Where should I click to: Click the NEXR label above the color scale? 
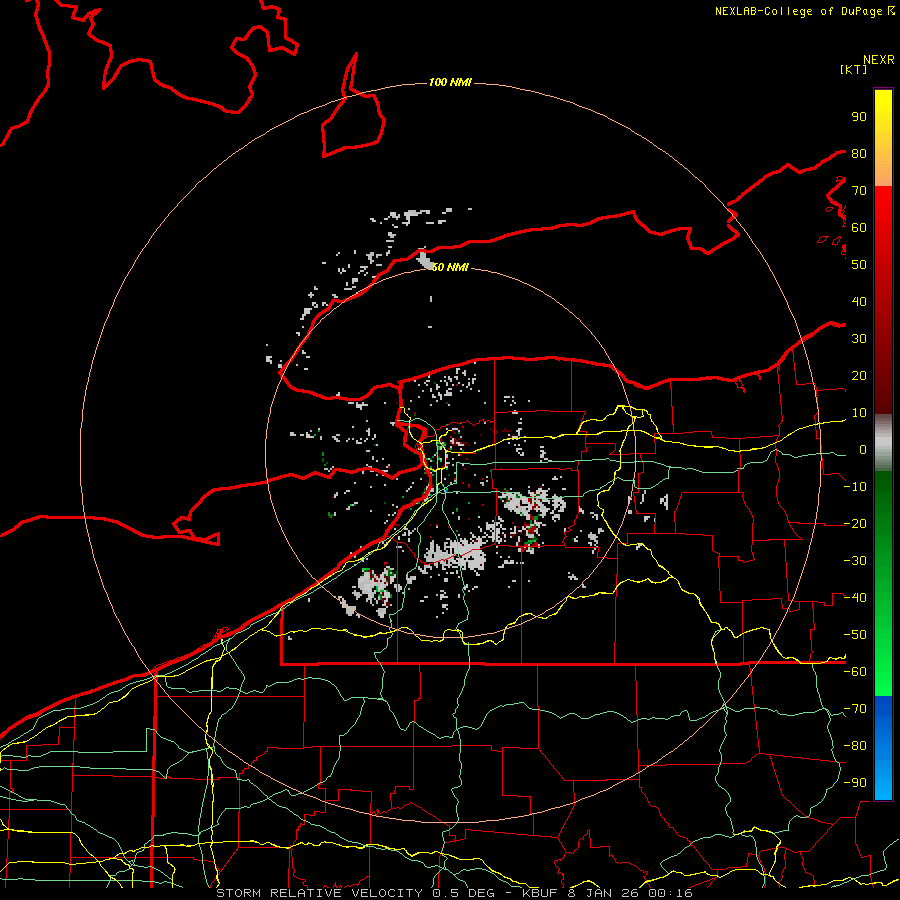pyautogui.click(x=879, y=60)
